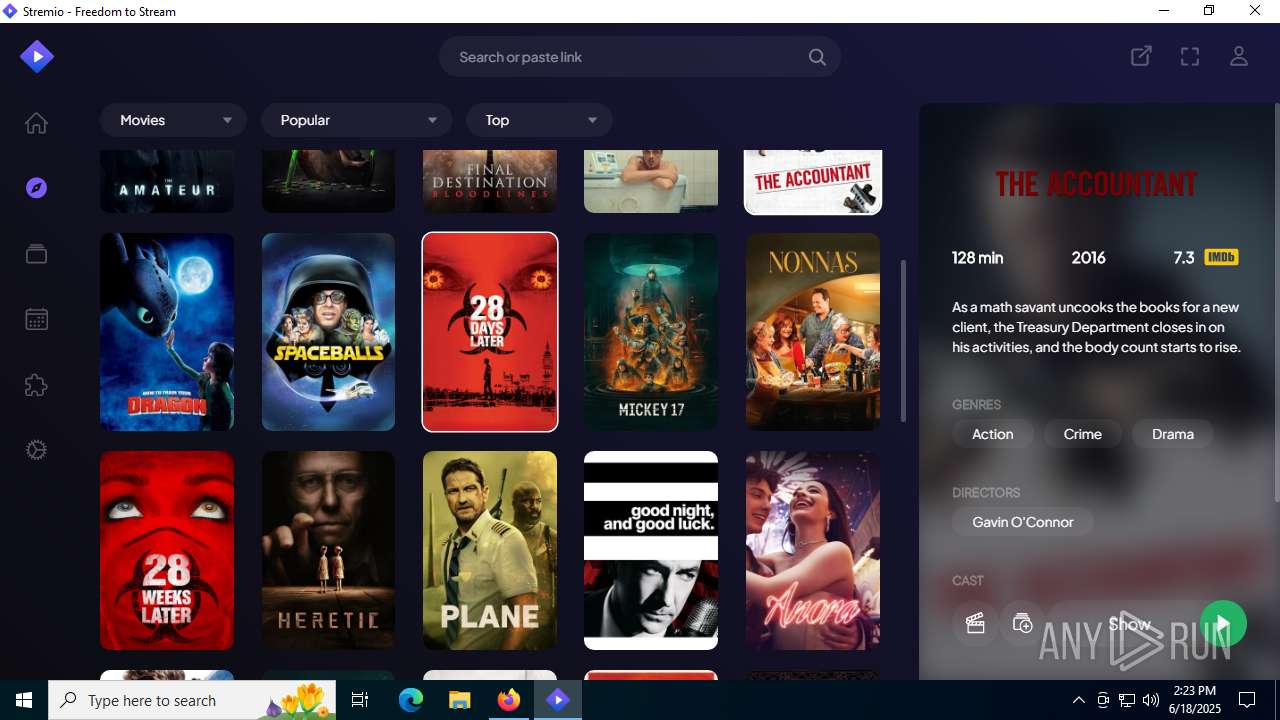This screenshot has width=1280, height=720.
Task: Select the Discover compass icon
Action: pos(36,188)
